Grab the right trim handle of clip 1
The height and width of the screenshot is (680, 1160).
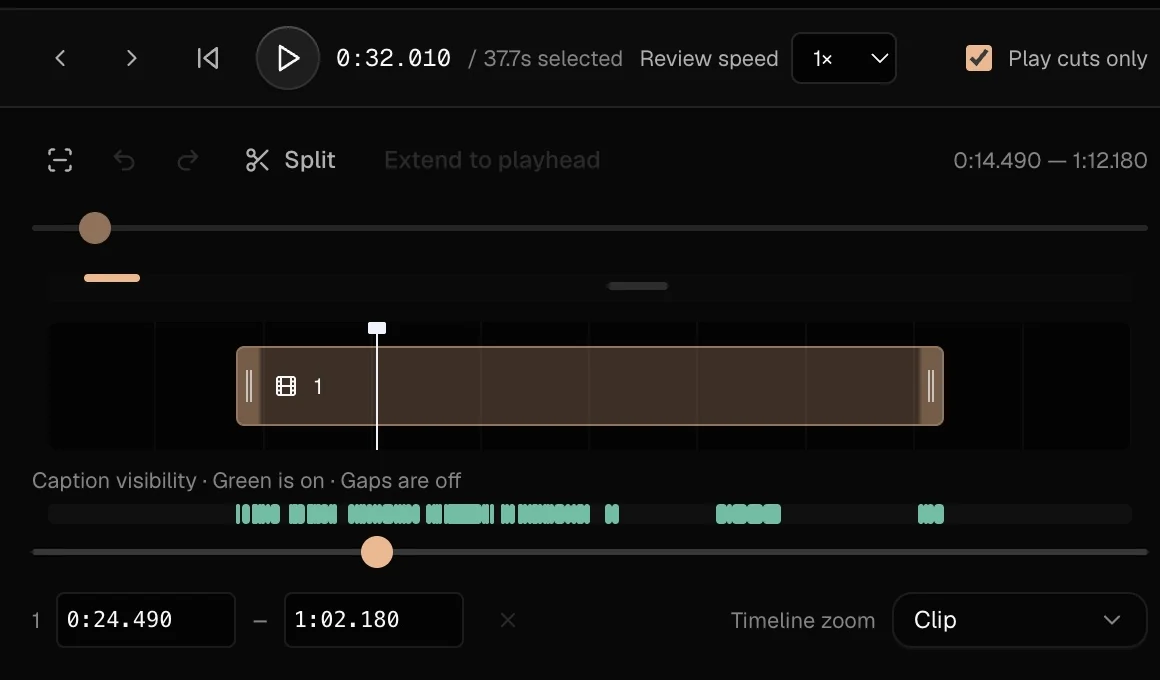tap(931, 386)
